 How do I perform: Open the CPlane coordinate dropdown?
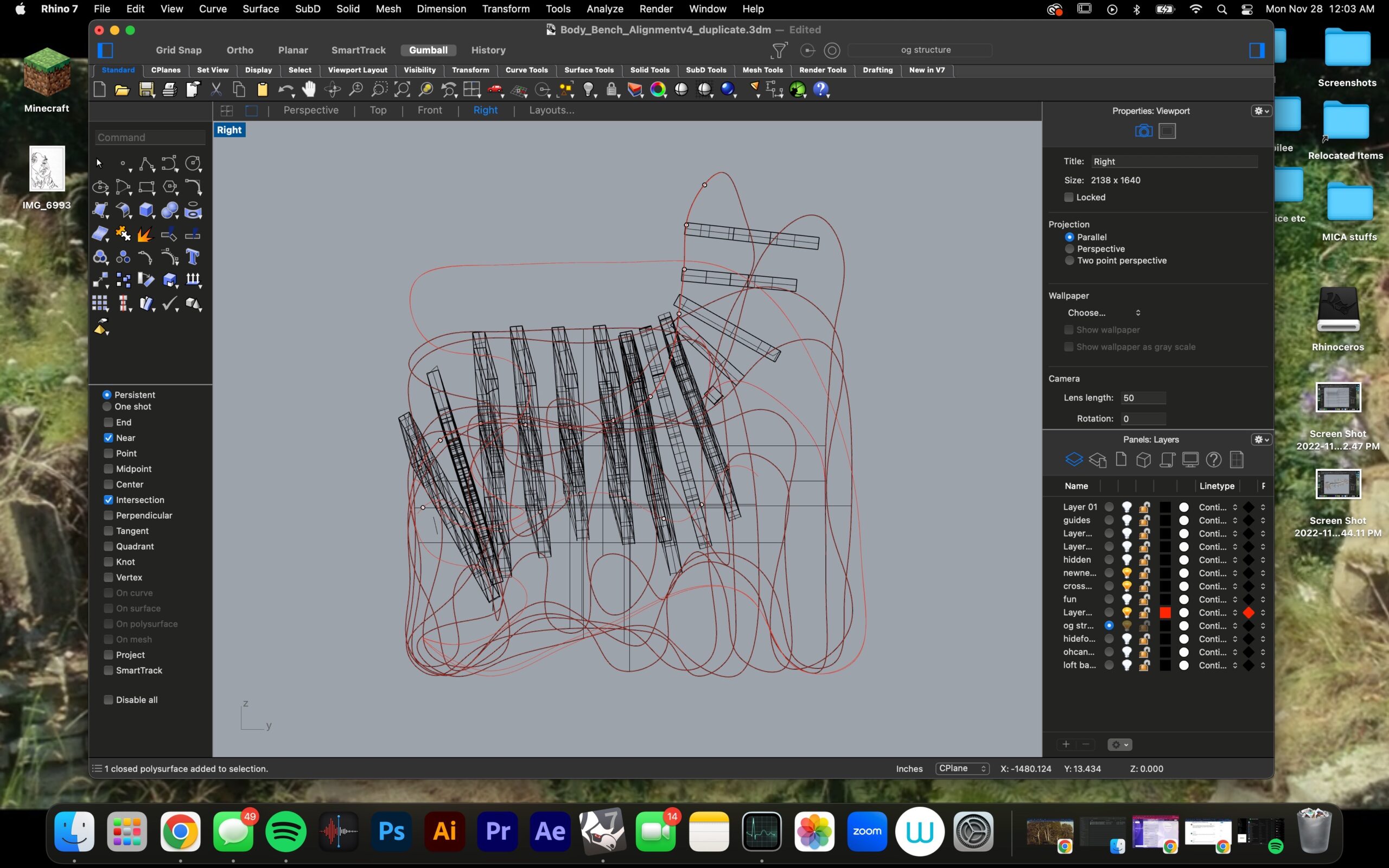tap(963, 769)
